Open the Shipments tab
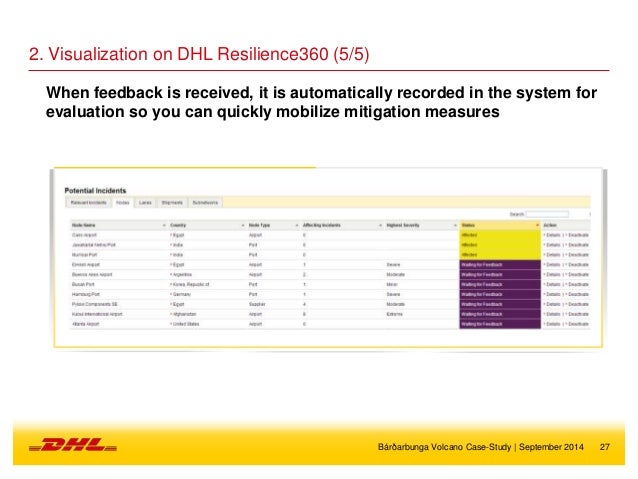The width and height of the screenshot is (638, 479). [x=172, y=202]
